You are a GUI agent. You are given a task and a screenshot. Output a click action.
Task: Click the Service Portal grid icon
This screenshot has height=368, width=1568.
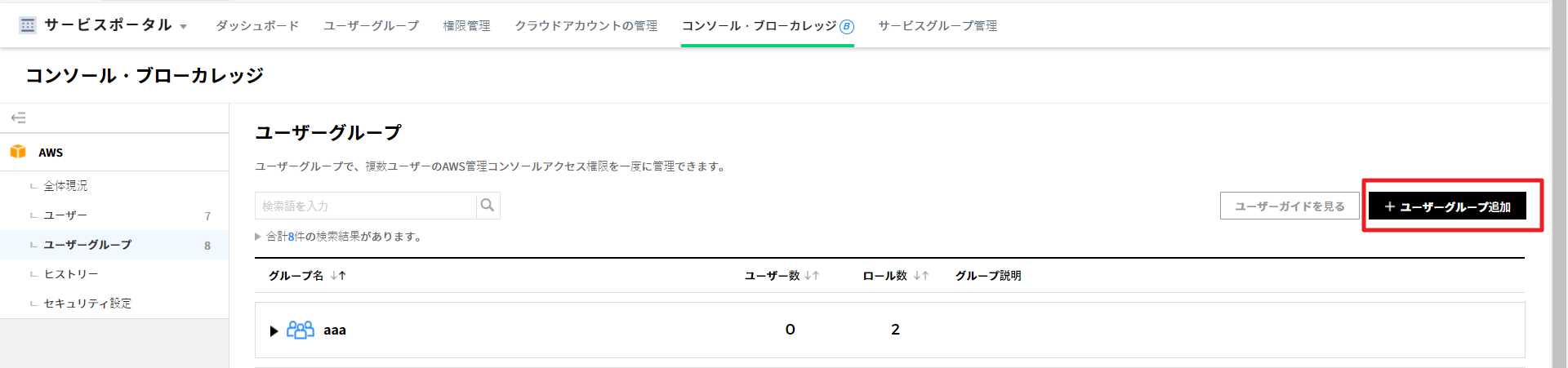pos(27,25)
